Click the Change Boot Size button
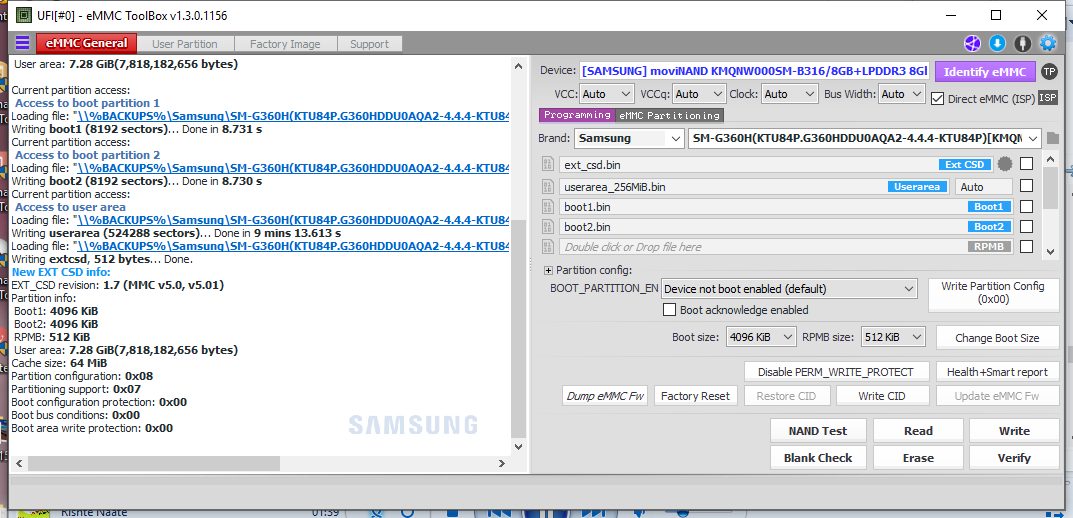Image resolution: width=1073 pixels, height=518 pixels. 997,337
